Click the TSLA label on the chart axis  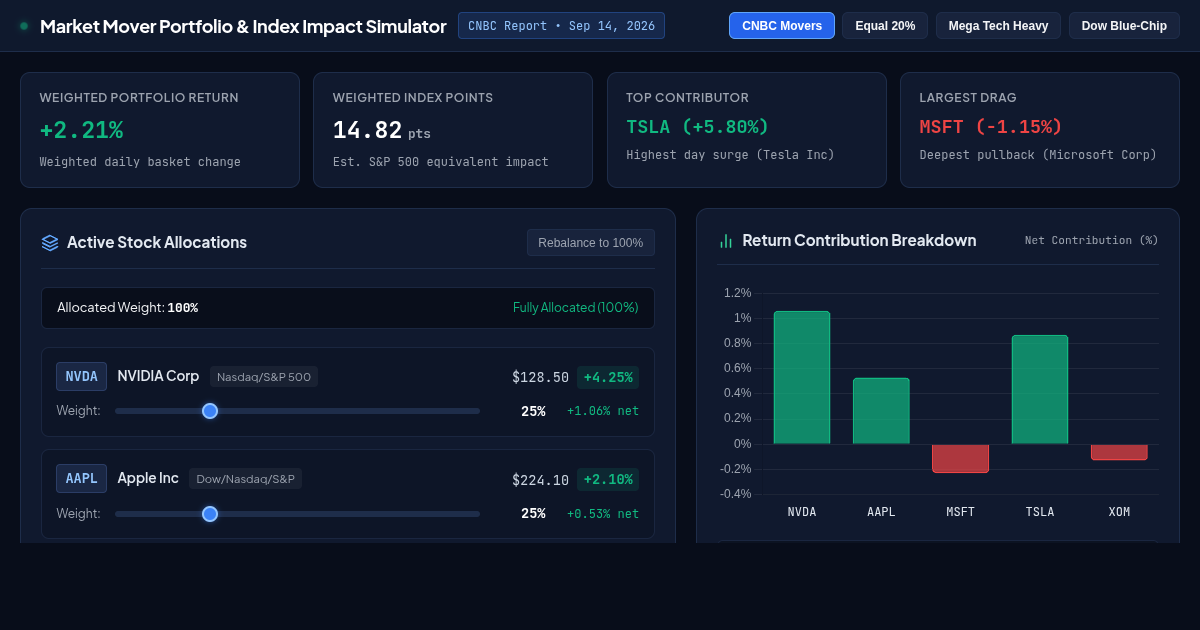click(x=1040, y=512)
